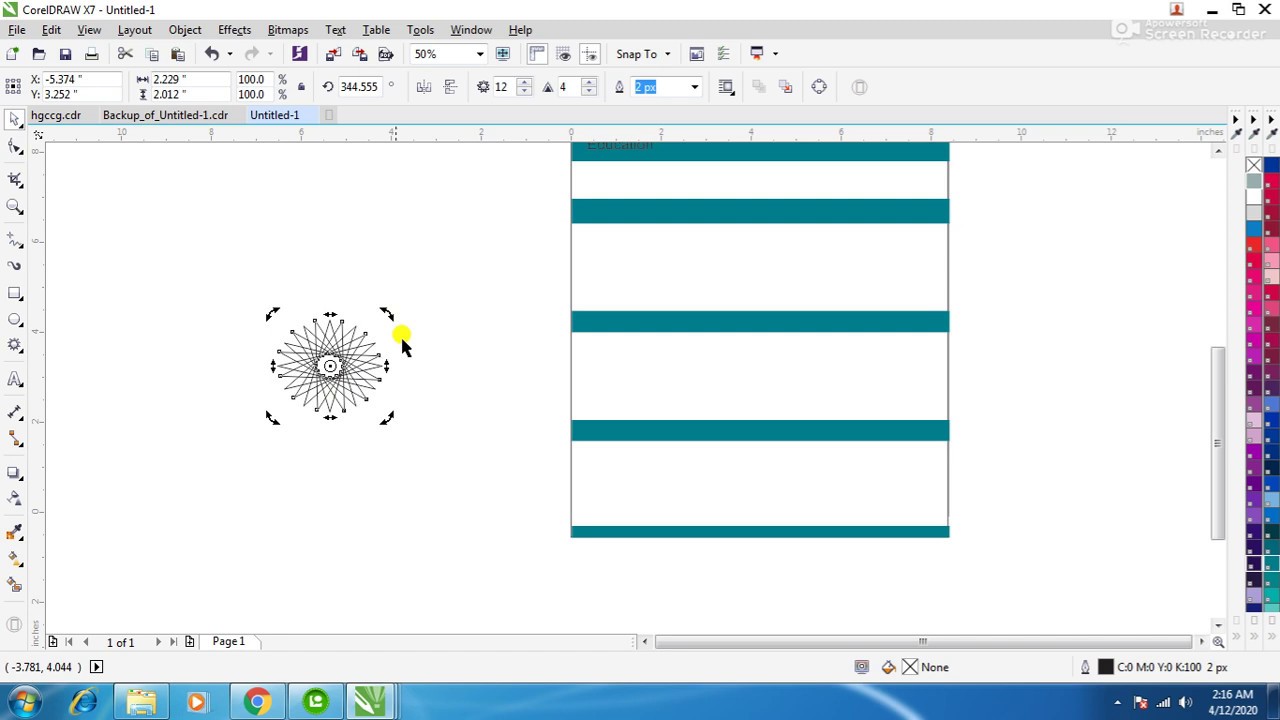Click Convert to Curves button

(x=819, y=87)
